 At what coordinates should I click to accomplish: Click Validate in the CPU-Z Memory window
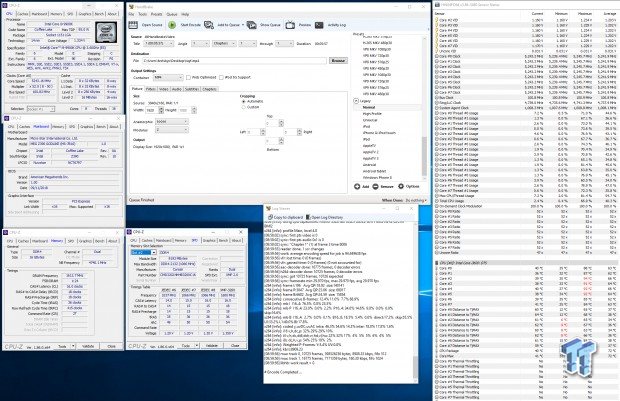coord(88,346)
